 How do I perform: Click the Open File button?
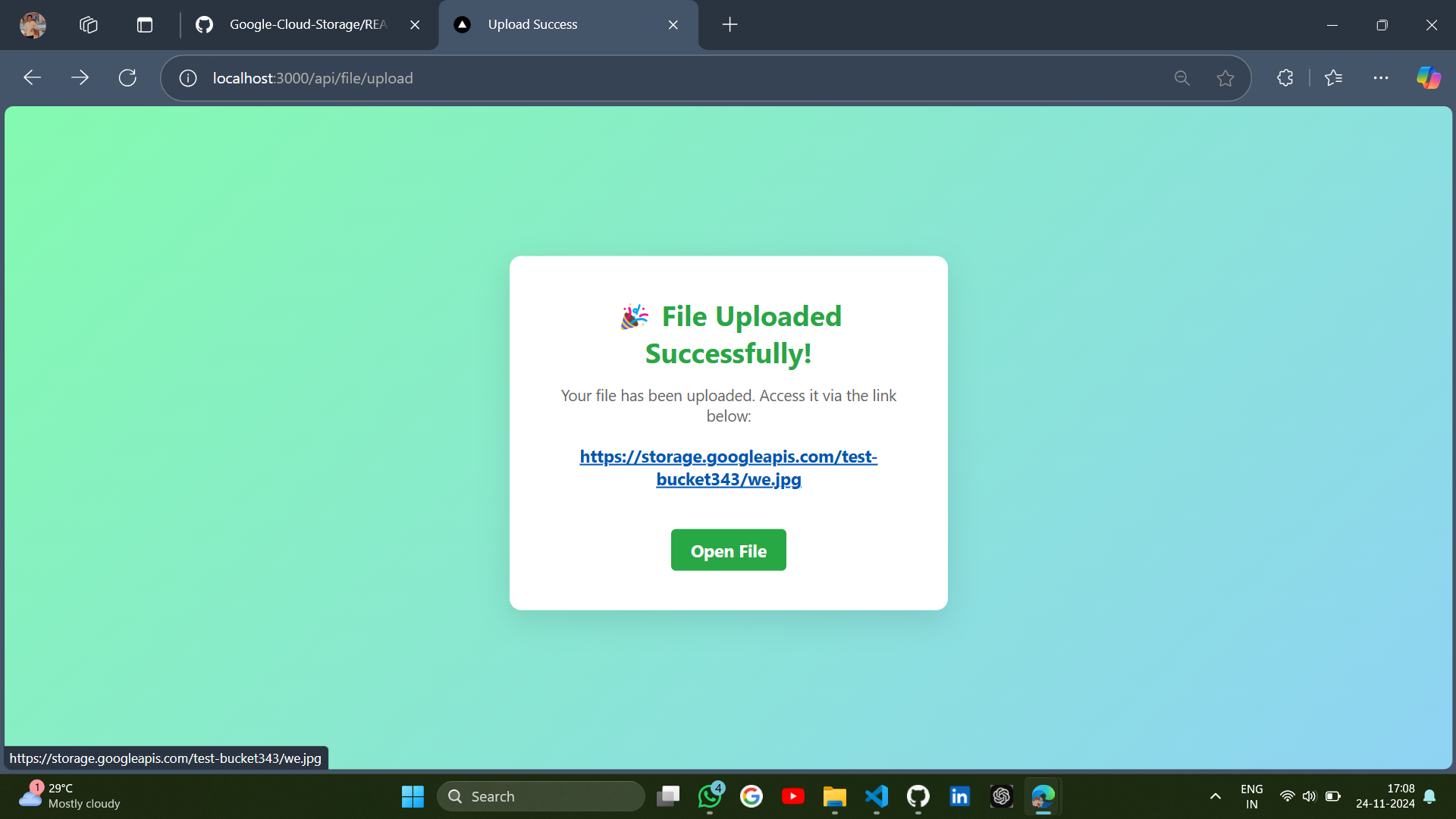coord(729,551)
